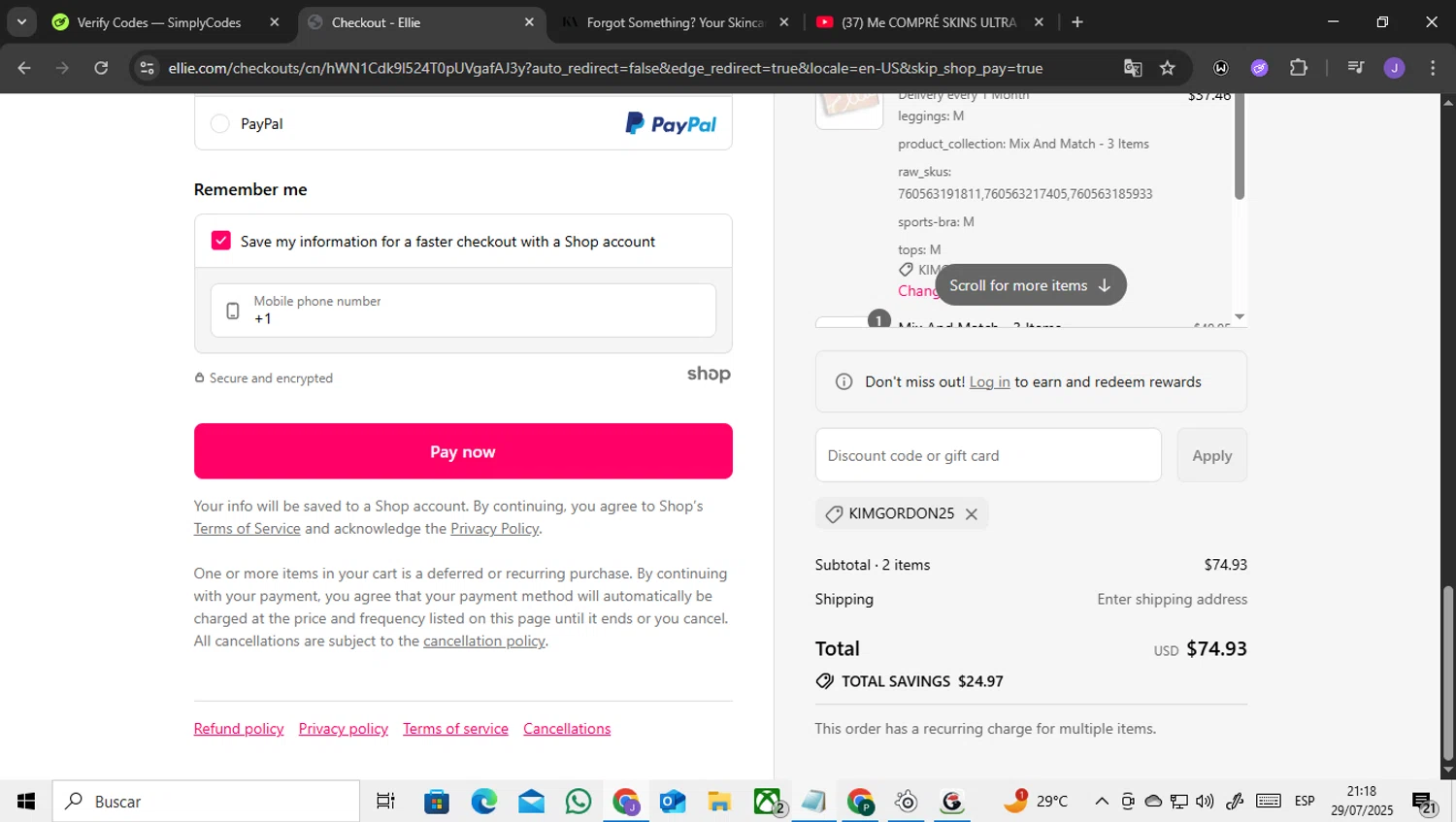Viewport: 1456px width, 822px height.
Task: Click the scroll down arrow in order summary
Action: [1240, 317]
